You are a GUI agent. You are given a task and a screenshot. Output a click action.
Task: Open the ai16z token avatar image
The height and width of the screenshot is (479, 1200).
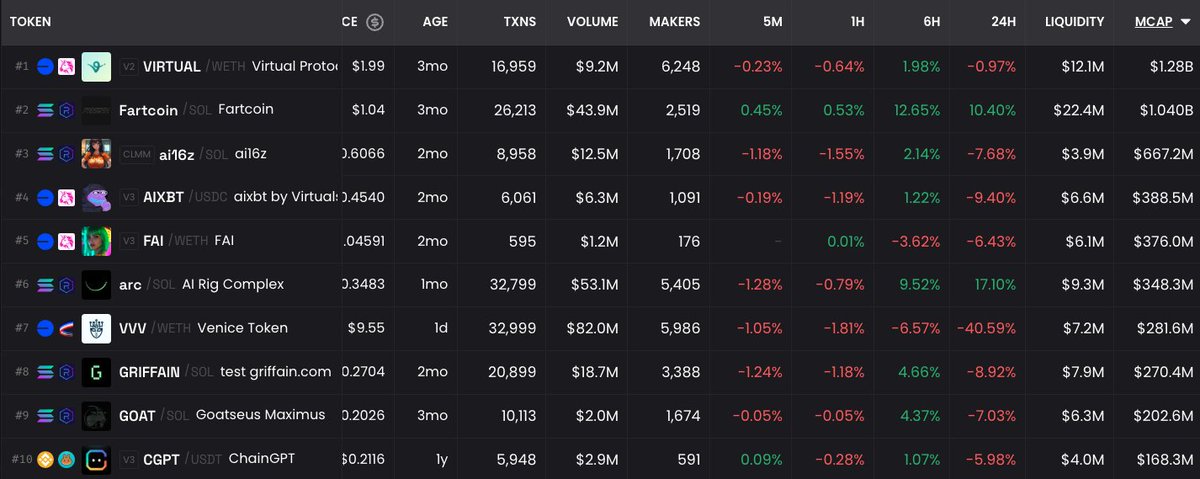[x=96, y=154]
